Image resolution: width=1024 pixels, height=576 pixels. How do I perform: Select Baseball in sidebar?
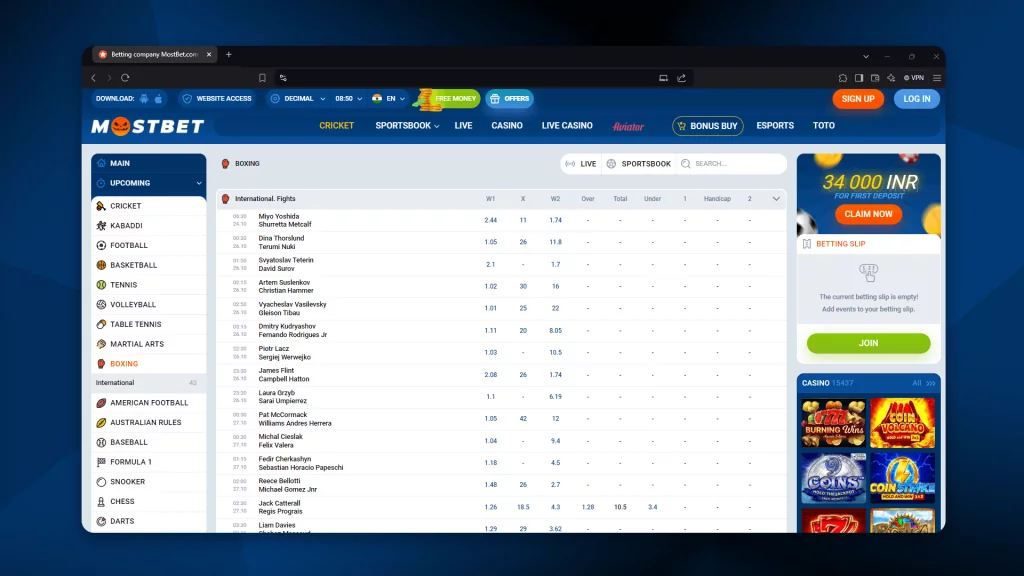coord(149,442)
